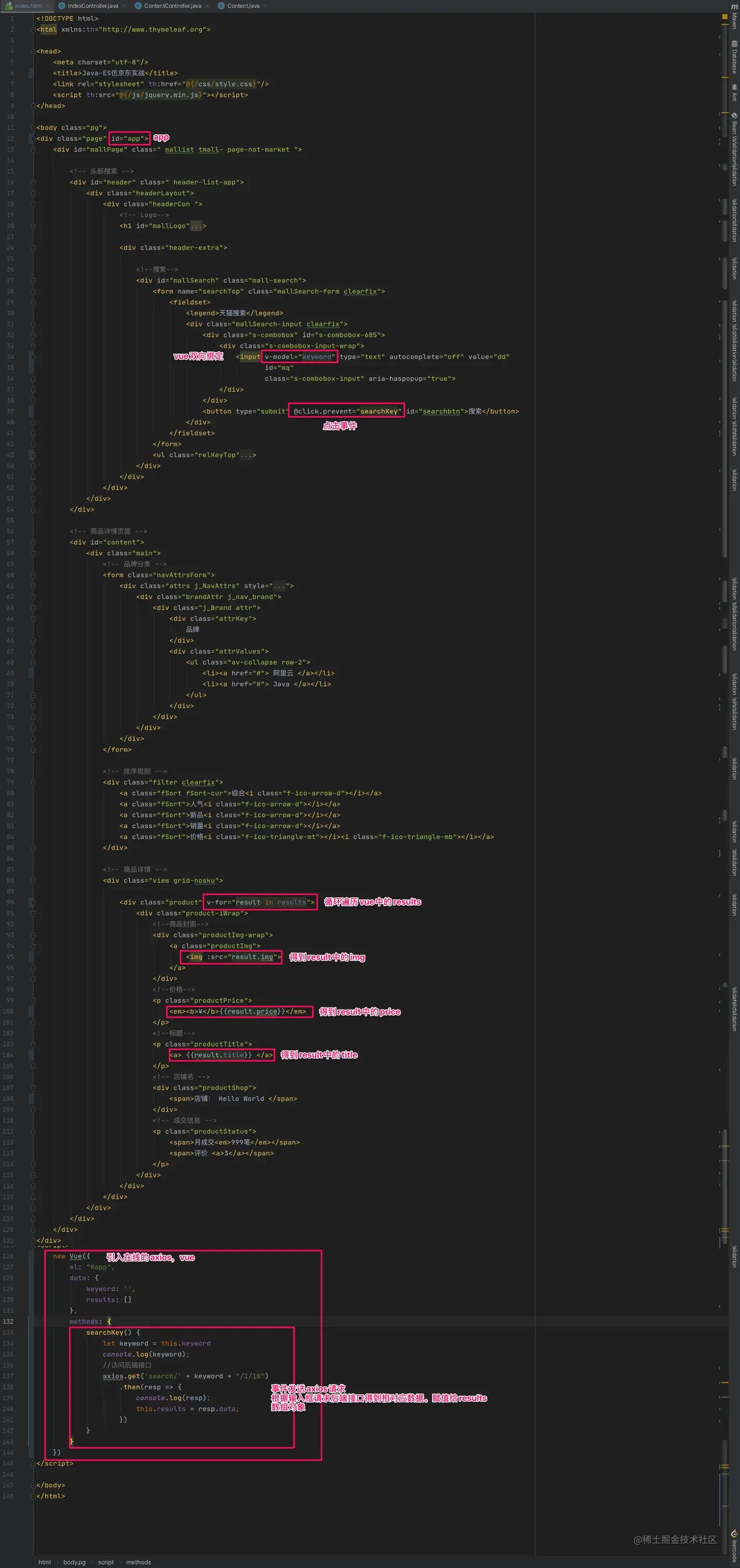
Task: Close the IndexController.java tab
Action: click(124, 6)
